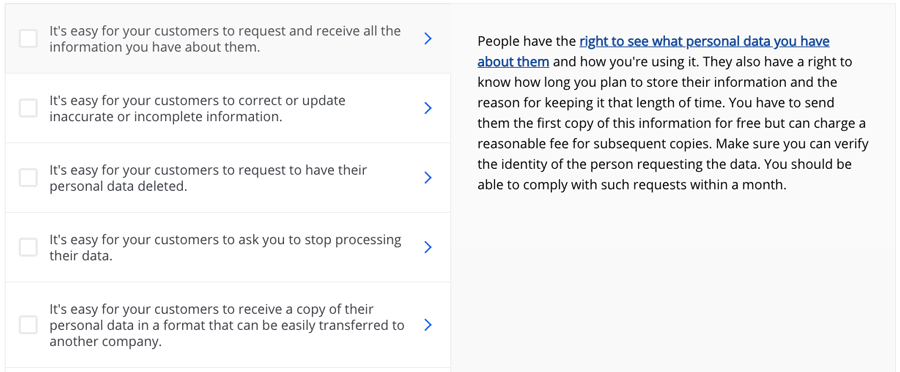Choose the request to have data deleted row
This screenshot has width=900, height=372.
pos(228,177)
